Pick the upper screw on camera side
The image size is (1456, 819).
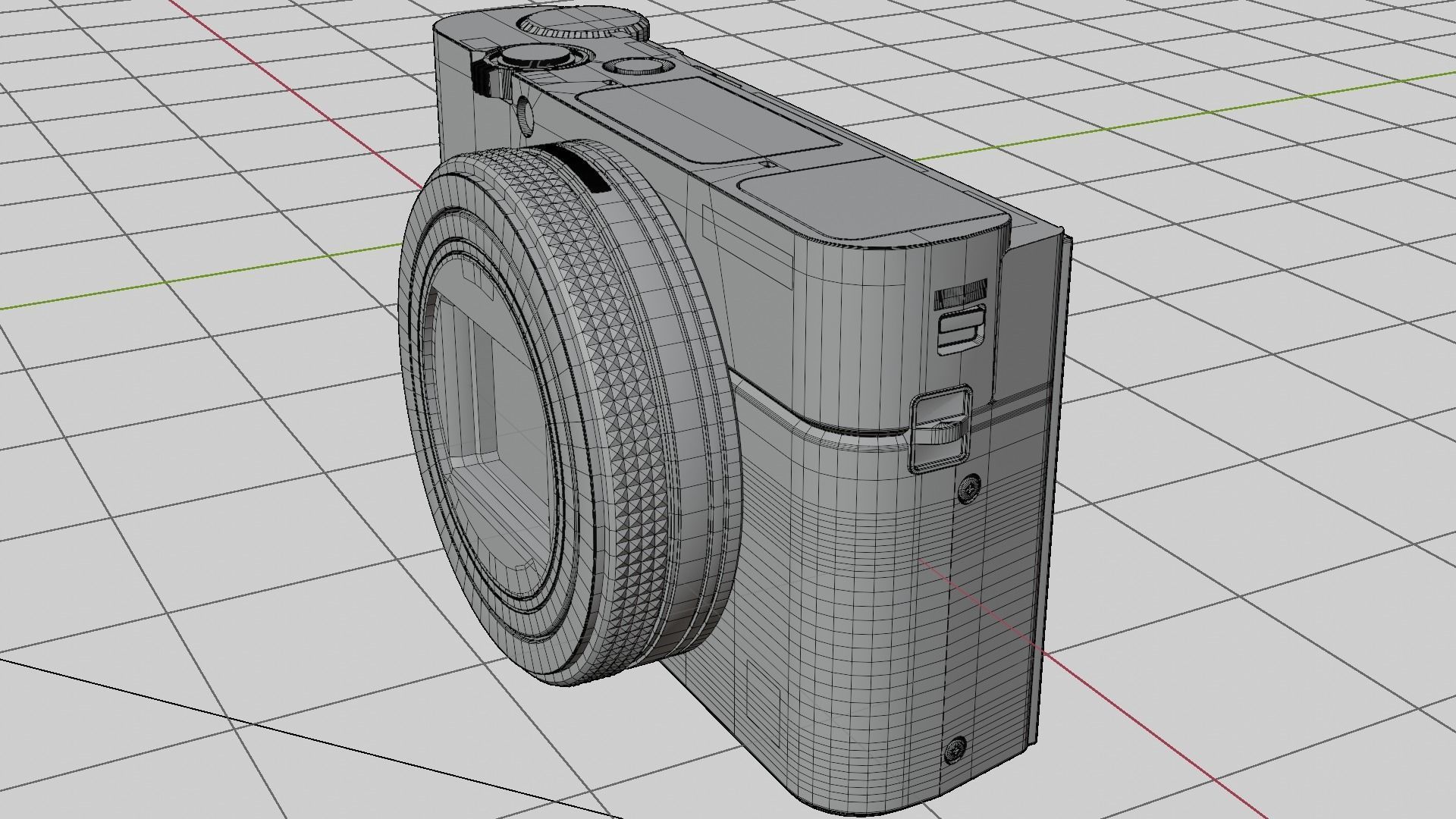point(970,490)
